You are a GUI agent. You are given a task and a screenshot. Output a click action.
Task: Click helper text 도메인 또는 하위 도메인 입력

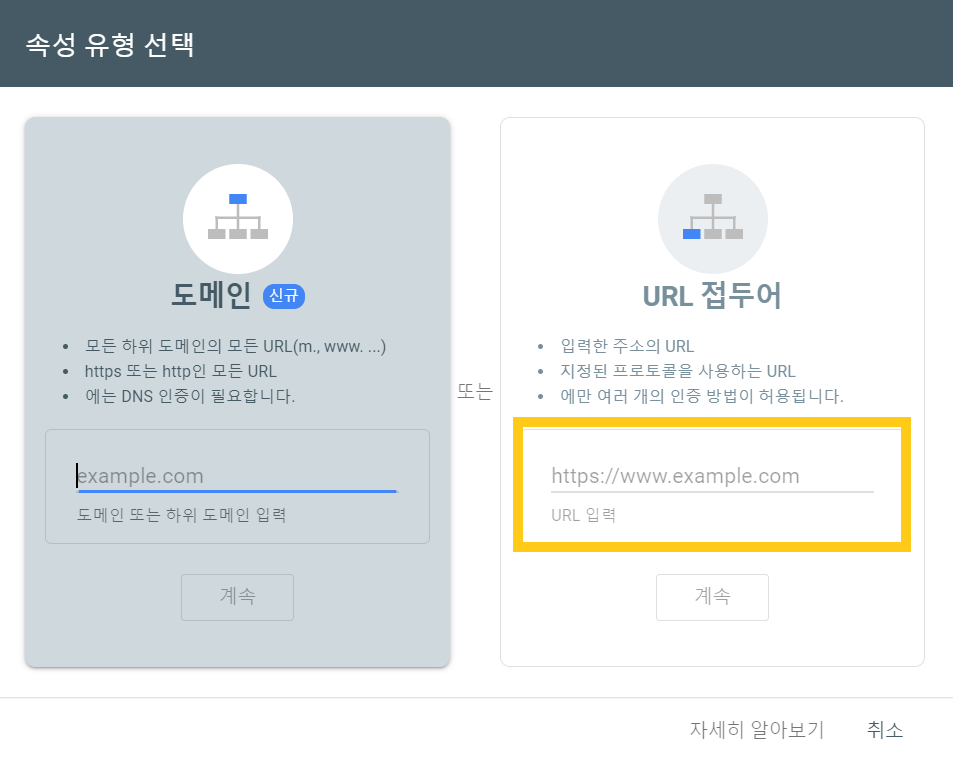point(181,515)
